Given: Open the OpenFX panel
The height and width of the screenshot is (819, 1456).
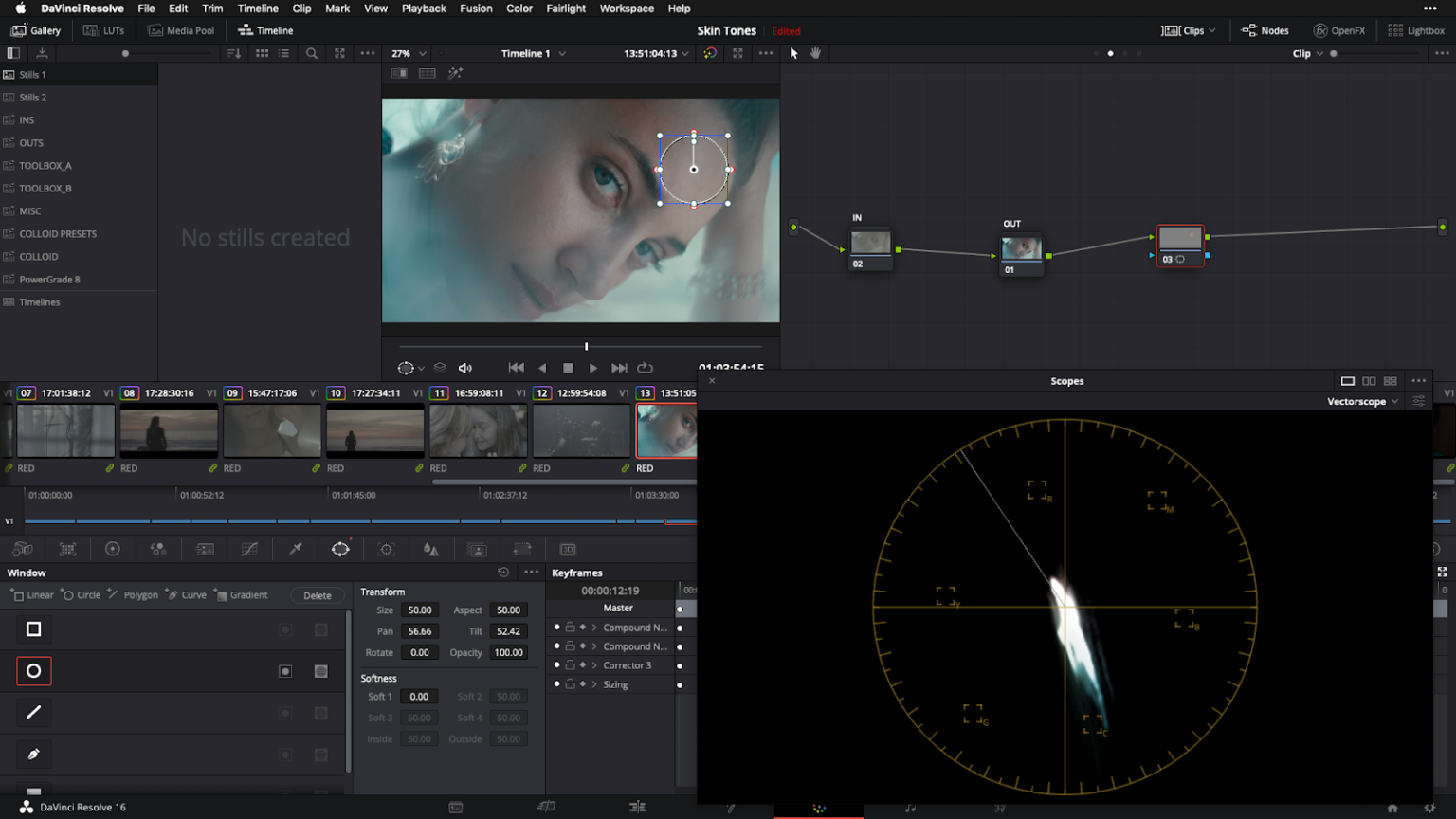Looking at the screenshot, I should pyautogui.click(x=1338, y=29).
